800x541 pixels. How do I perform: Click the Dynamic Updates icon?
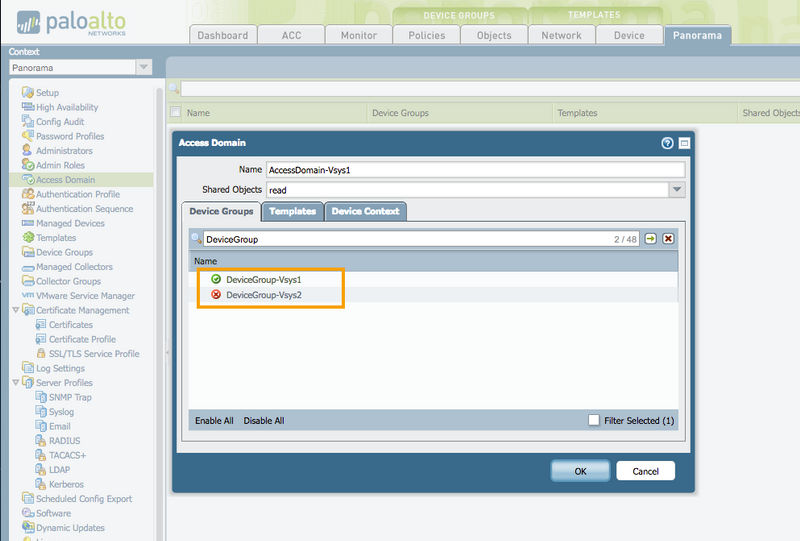pos(28,527)
